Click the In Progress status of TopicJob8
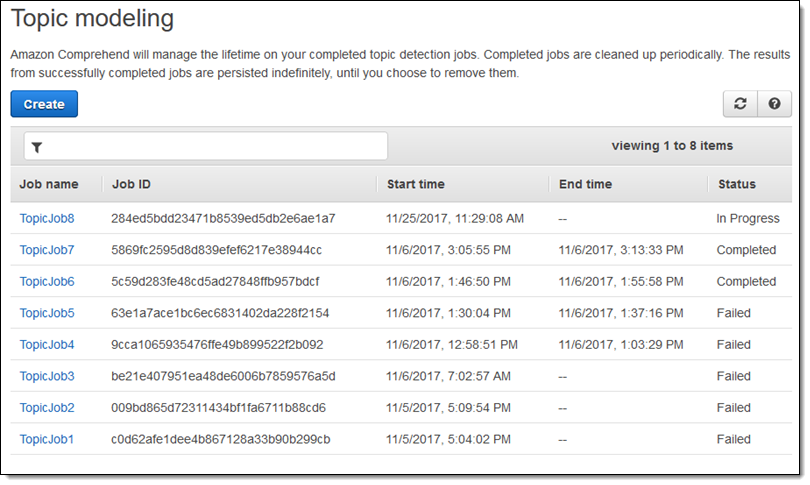This screenshot has height=485, width=810. pyautogui.click(x=747, y=218)
